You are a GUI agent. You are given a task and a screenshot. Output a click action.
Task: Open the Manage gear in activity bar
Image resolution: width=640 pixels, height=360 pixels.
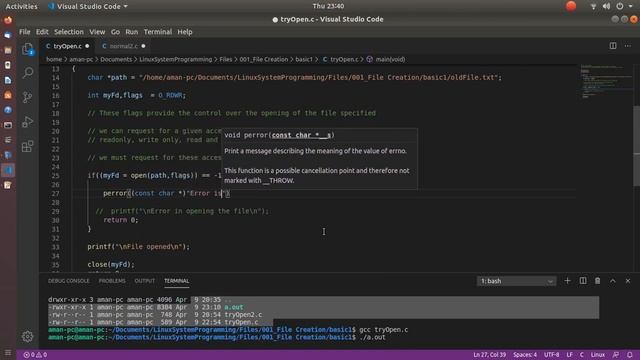[x=27, y=337]
